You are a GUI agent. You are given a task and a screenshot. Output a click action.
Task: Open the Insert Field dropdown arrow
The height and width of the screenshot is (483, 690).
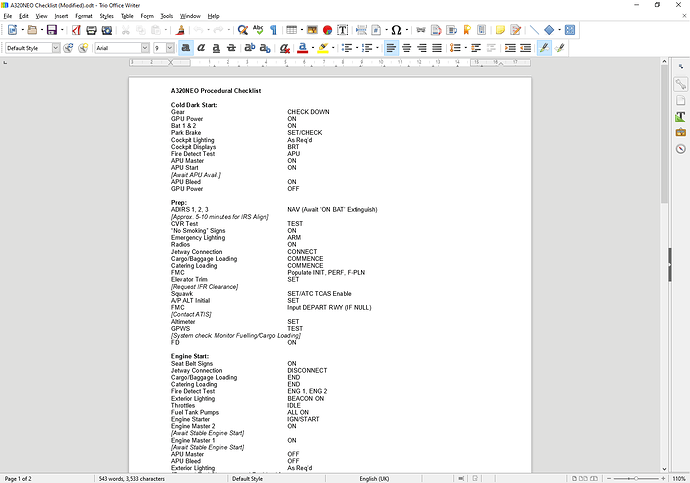click(x=386, y=30)
